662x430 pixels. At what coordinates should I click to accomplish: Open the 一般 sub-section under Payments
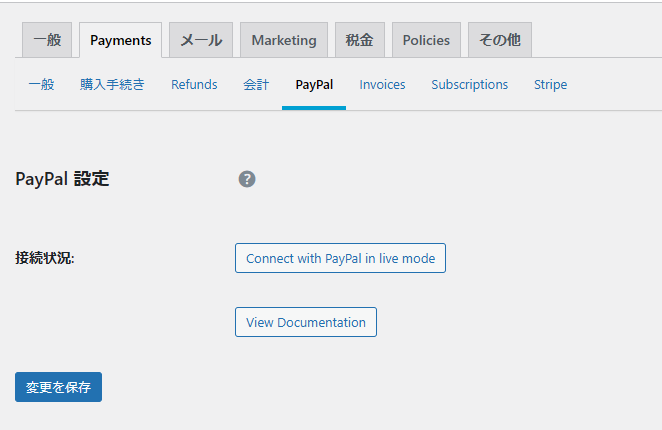[x=41, y=85]
